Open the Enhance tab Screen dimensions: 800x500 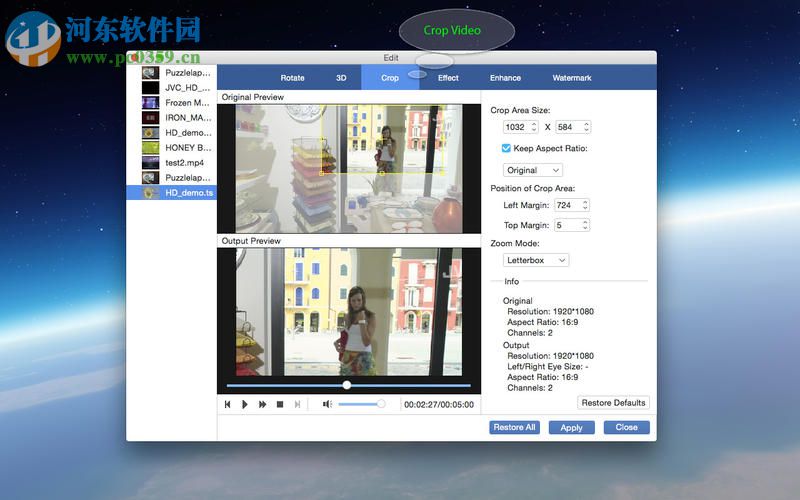[x=505, y=78]
